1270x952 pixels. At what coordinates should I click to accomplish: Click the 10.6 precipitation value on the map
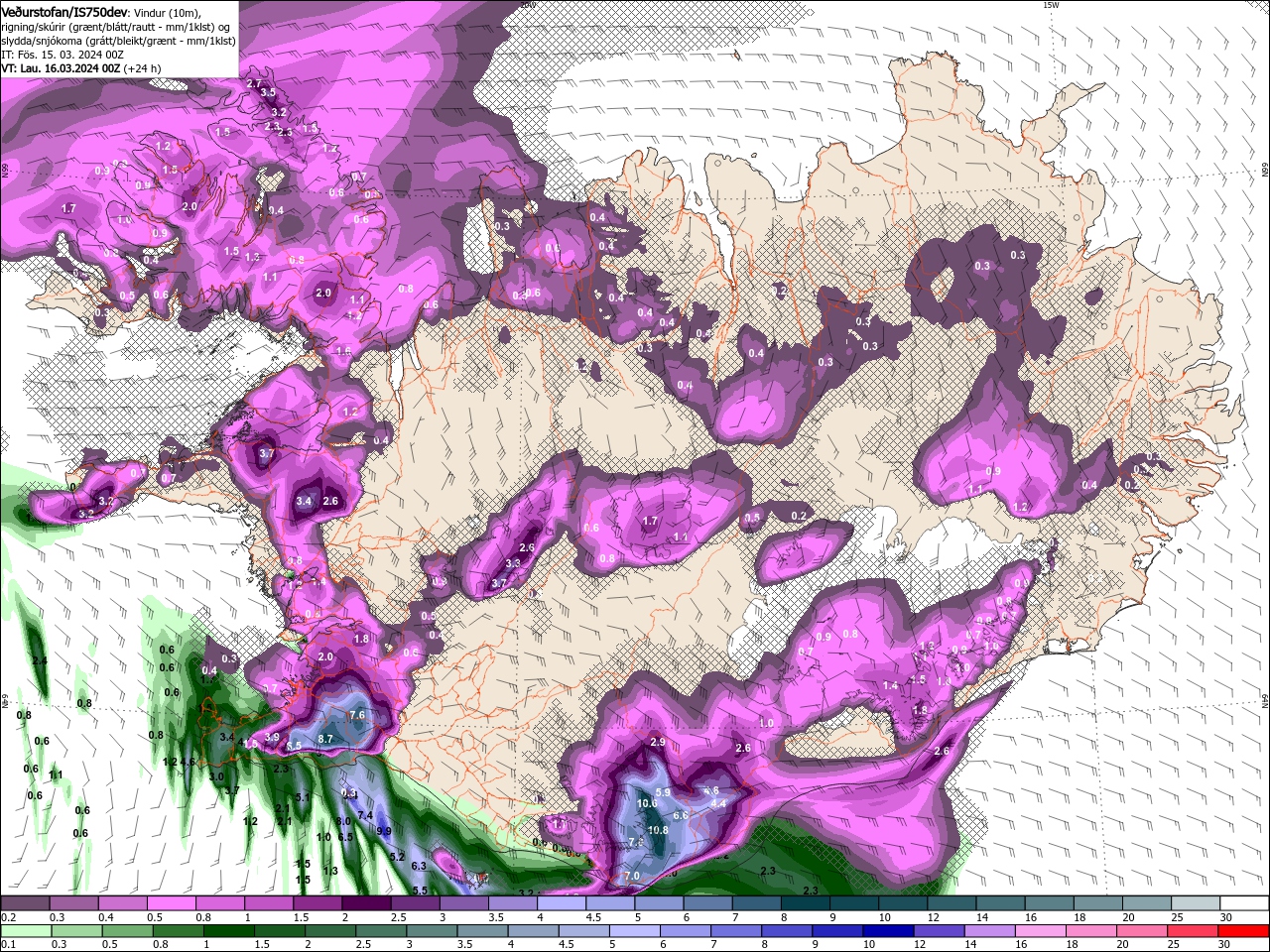[647, 803]
